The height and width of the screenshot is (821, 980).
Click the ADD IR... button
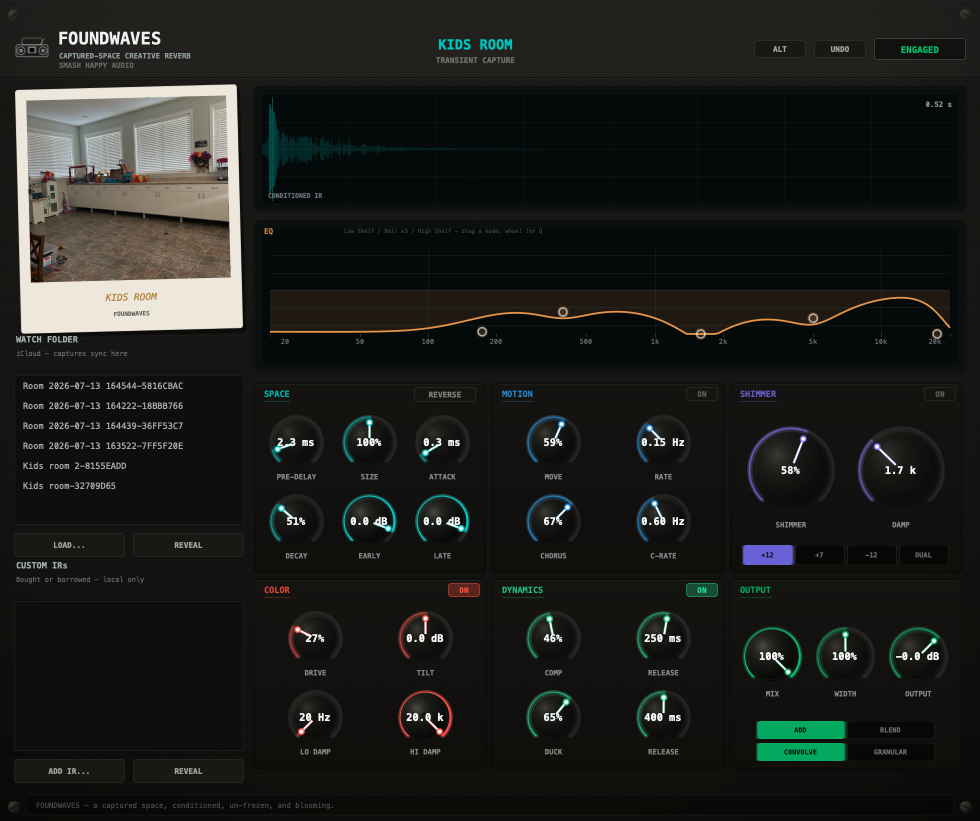(x=69, y=771)
